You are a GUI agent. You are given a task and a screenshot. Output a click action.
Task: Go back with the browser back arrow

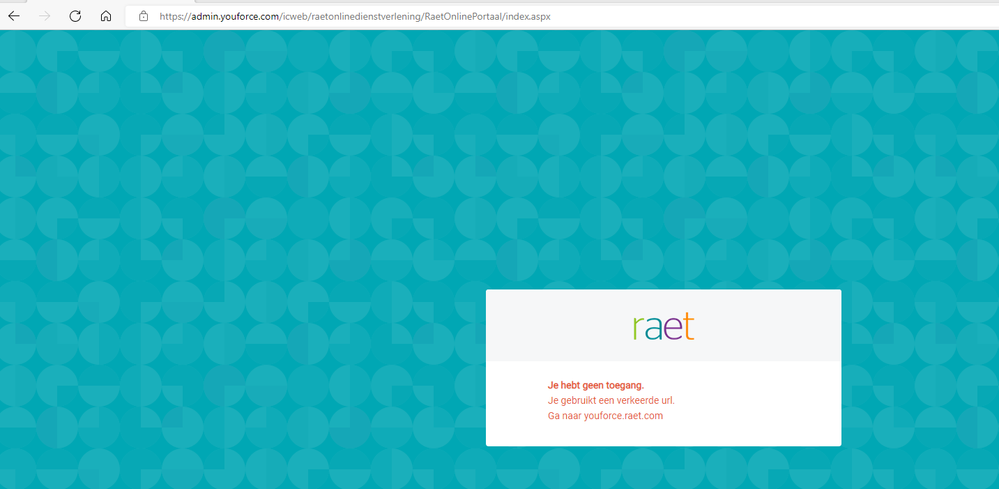click(14, 16)
